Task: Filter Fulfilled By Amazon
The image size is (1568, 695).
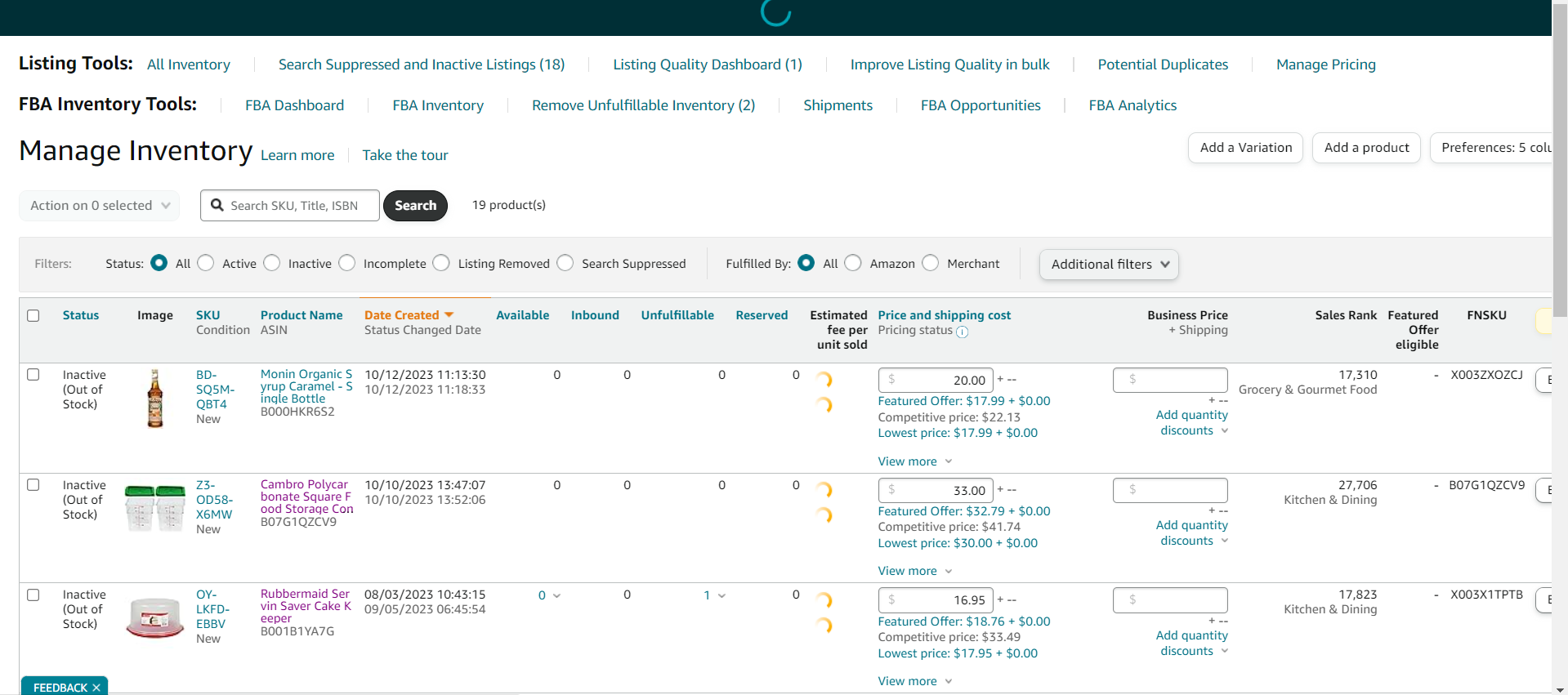Action: (853, 263)
